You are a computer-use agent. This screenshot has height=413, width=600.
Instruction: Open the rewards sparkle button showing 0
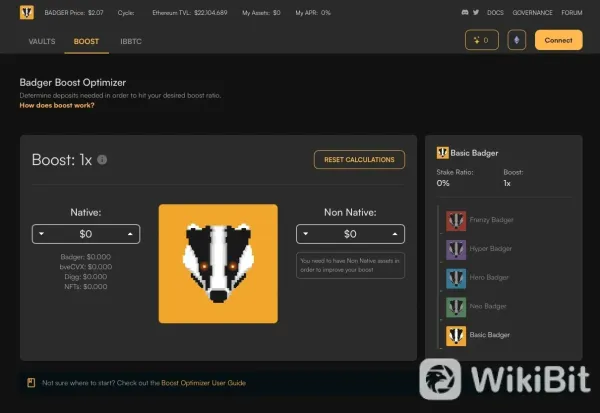pos(482,40)
